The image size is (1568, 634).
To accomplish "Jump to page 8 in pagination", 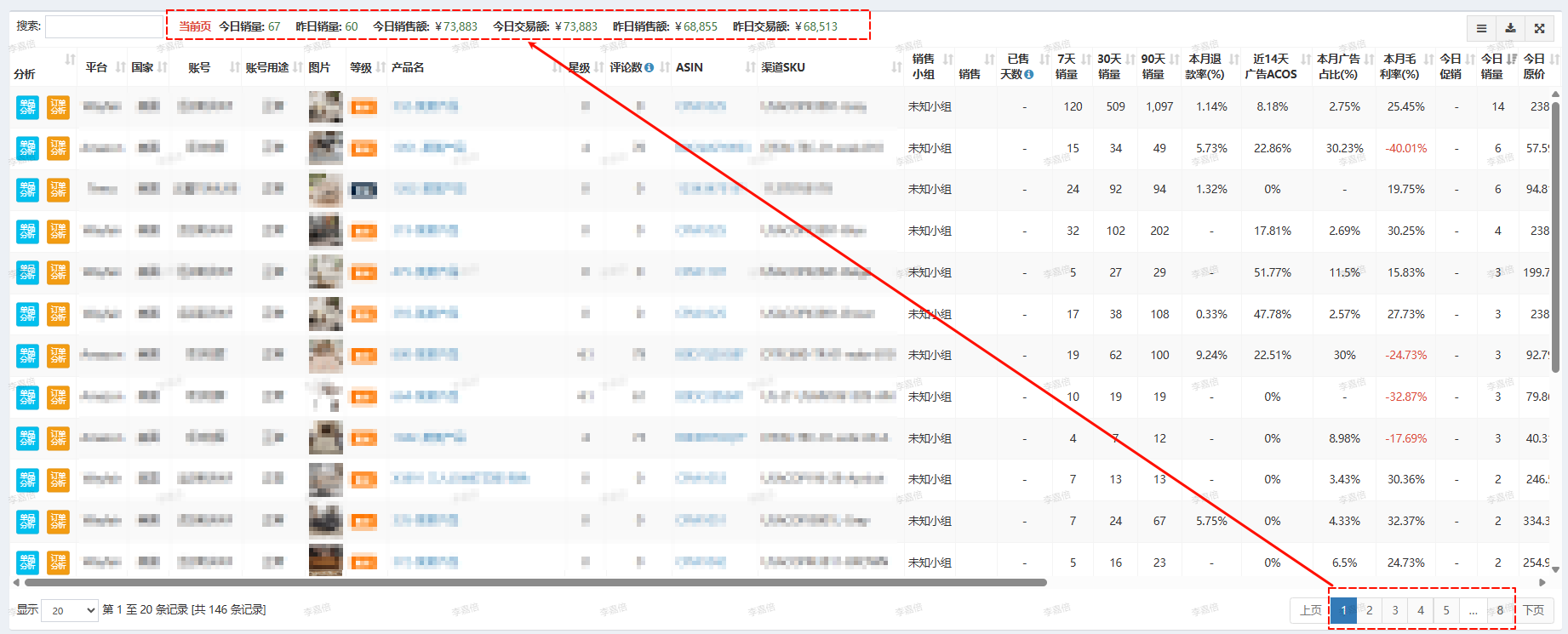I will click(1500, 610).
